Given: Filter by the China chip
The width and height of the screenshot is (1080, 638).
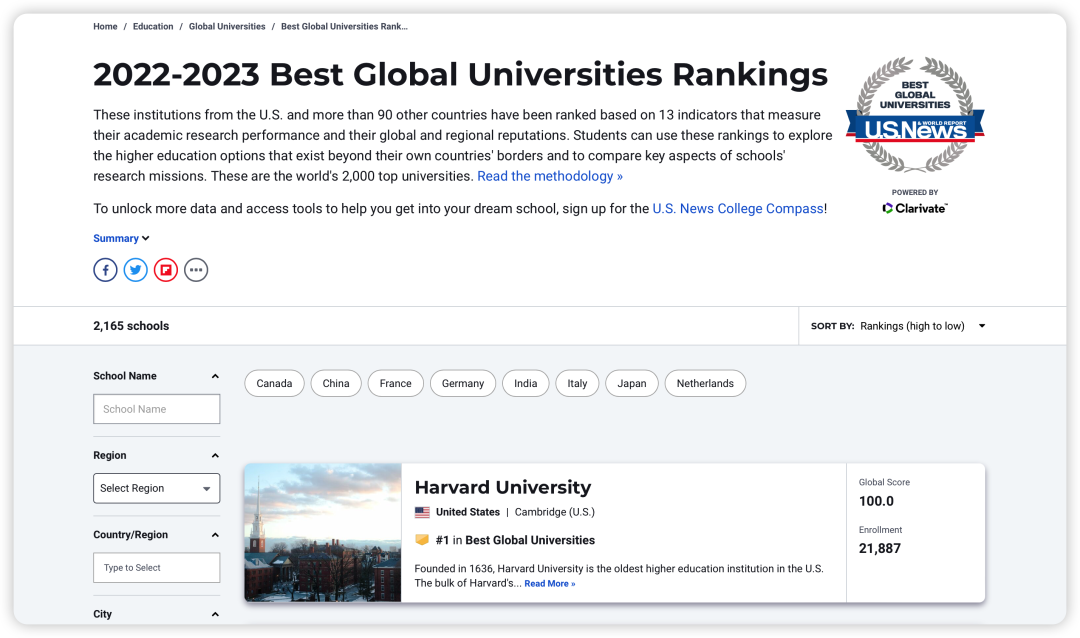Looking at the screenshot, I should [x=336, y=383].
